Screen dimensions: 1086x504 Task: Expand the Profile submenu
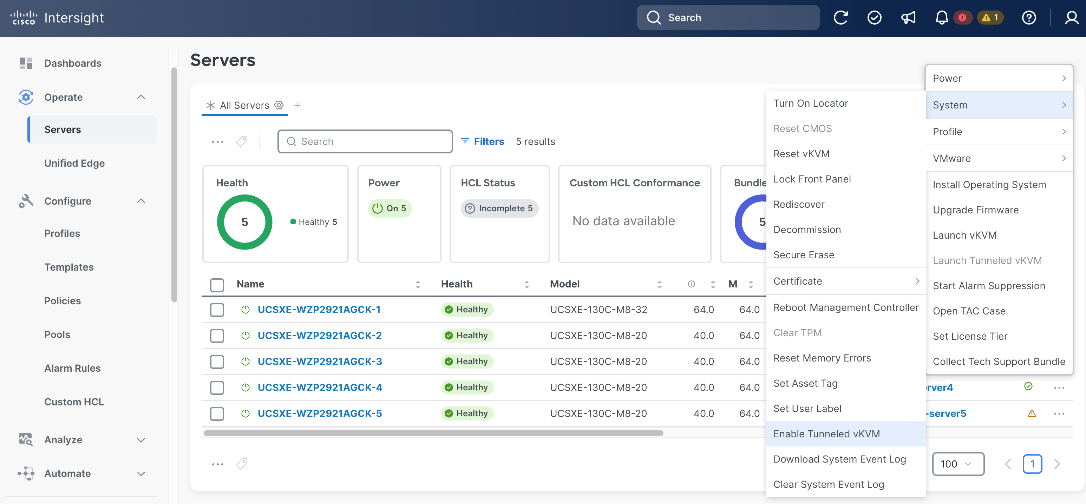pyautogui.click(x=999, y=132)
